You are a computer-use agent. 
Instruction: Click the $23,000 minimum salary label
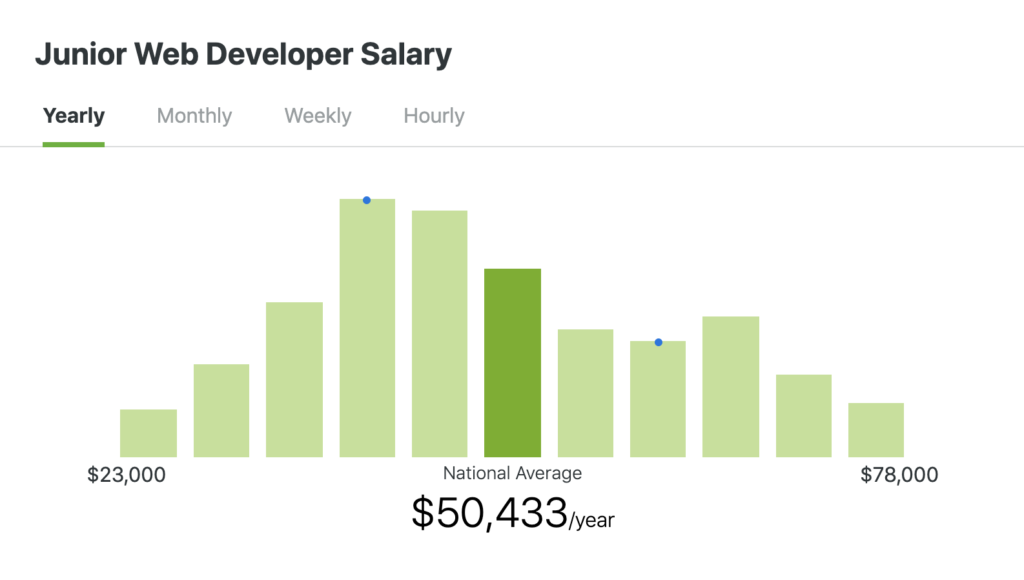(127, 475)
